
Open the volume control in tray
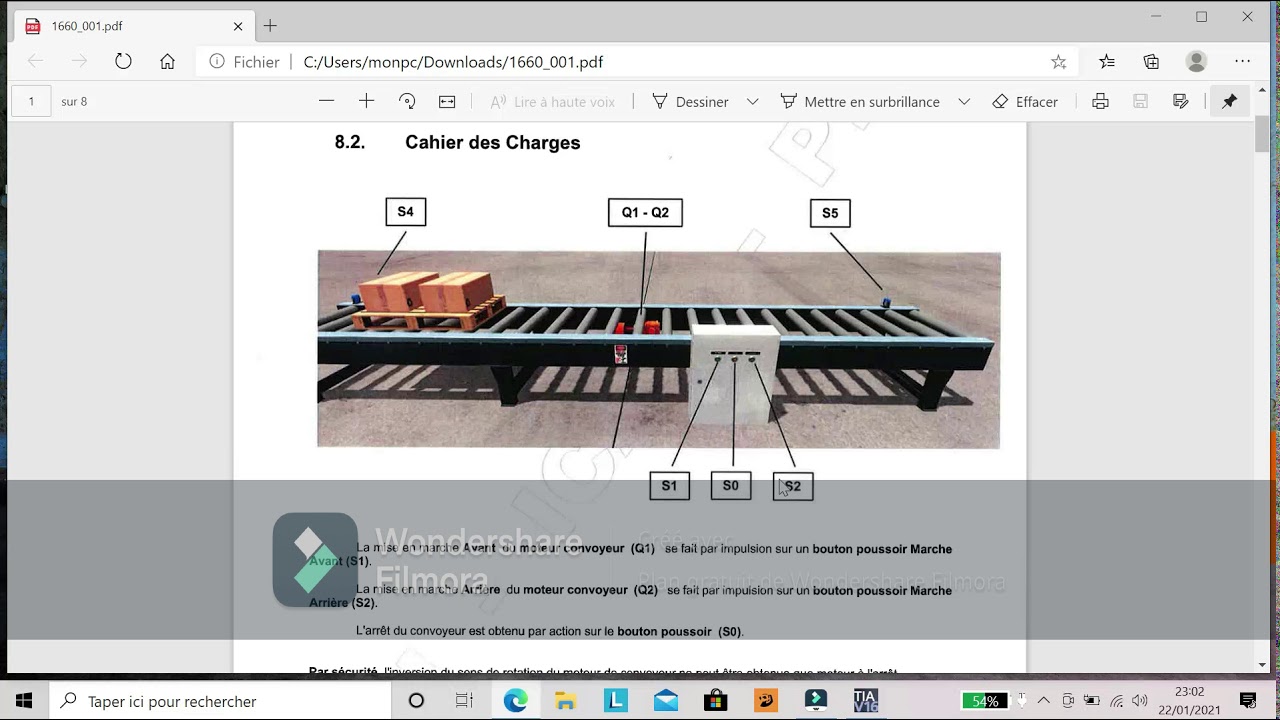click(x=1140, y=701)
